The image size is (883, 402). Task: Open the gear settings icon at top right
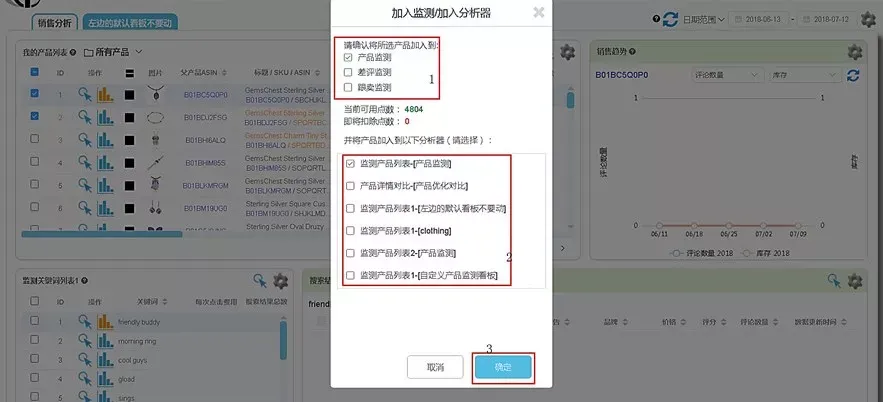868,20
